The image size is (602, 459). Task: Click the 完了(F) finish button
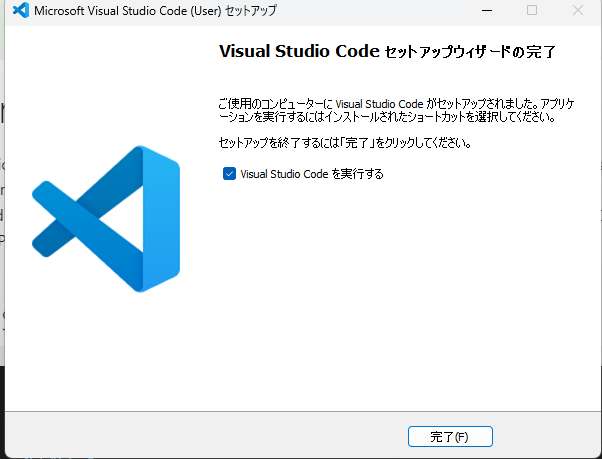click(x=450, y=436)
